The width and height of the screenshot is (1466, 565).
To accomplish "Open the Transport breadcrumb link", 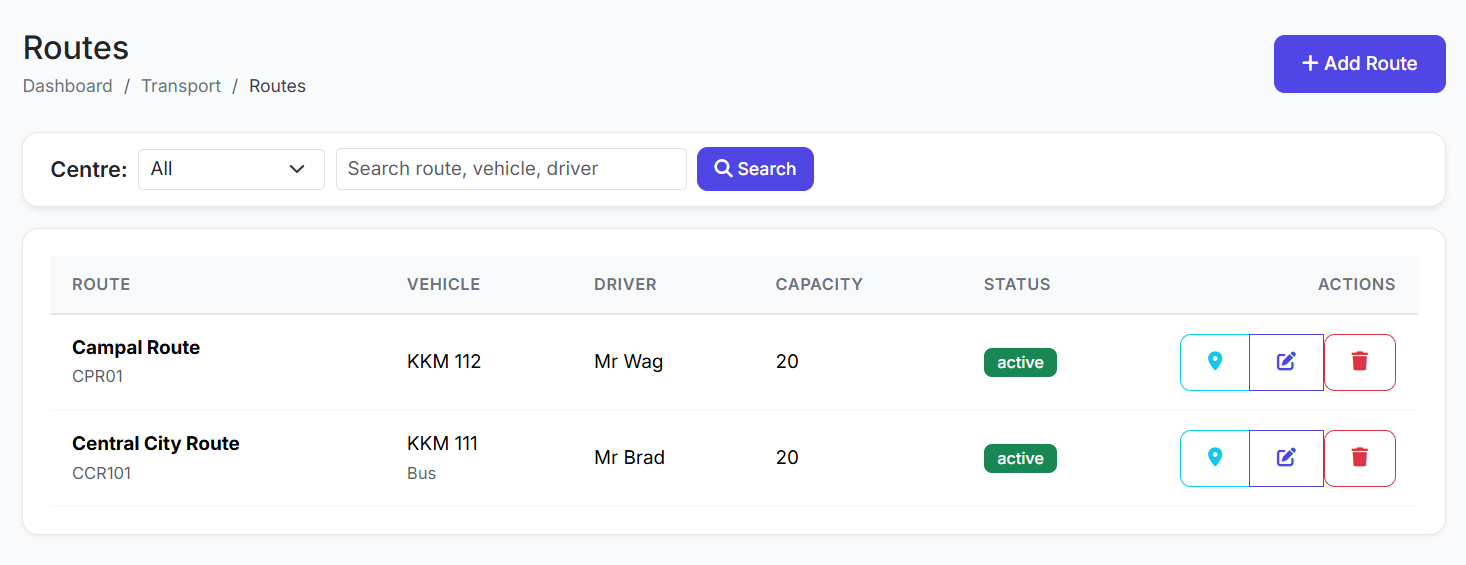I will coord(181,86).
